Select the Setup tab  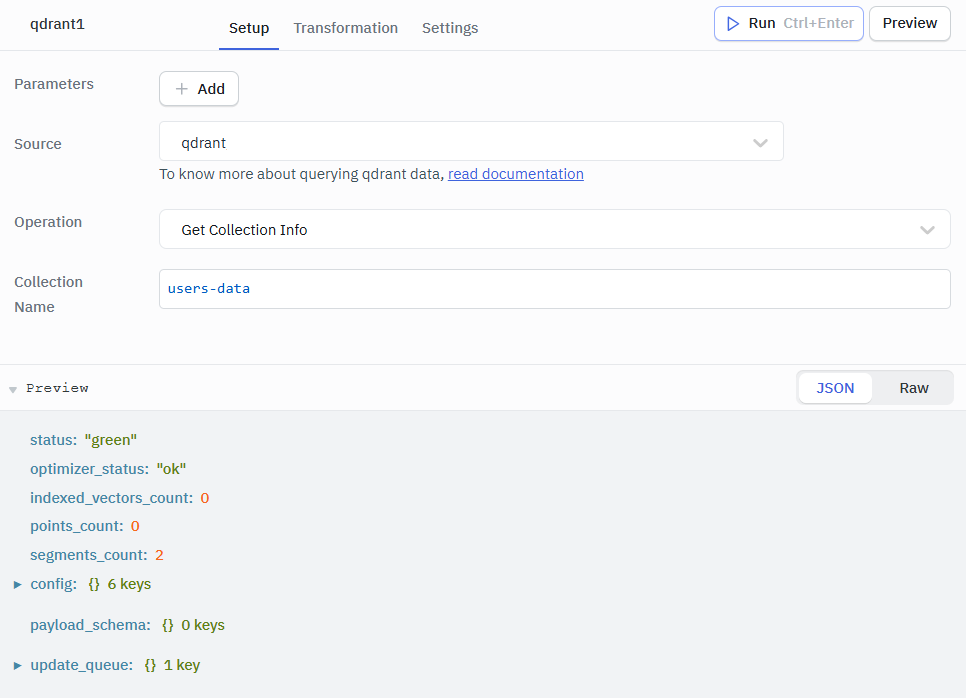249,28
